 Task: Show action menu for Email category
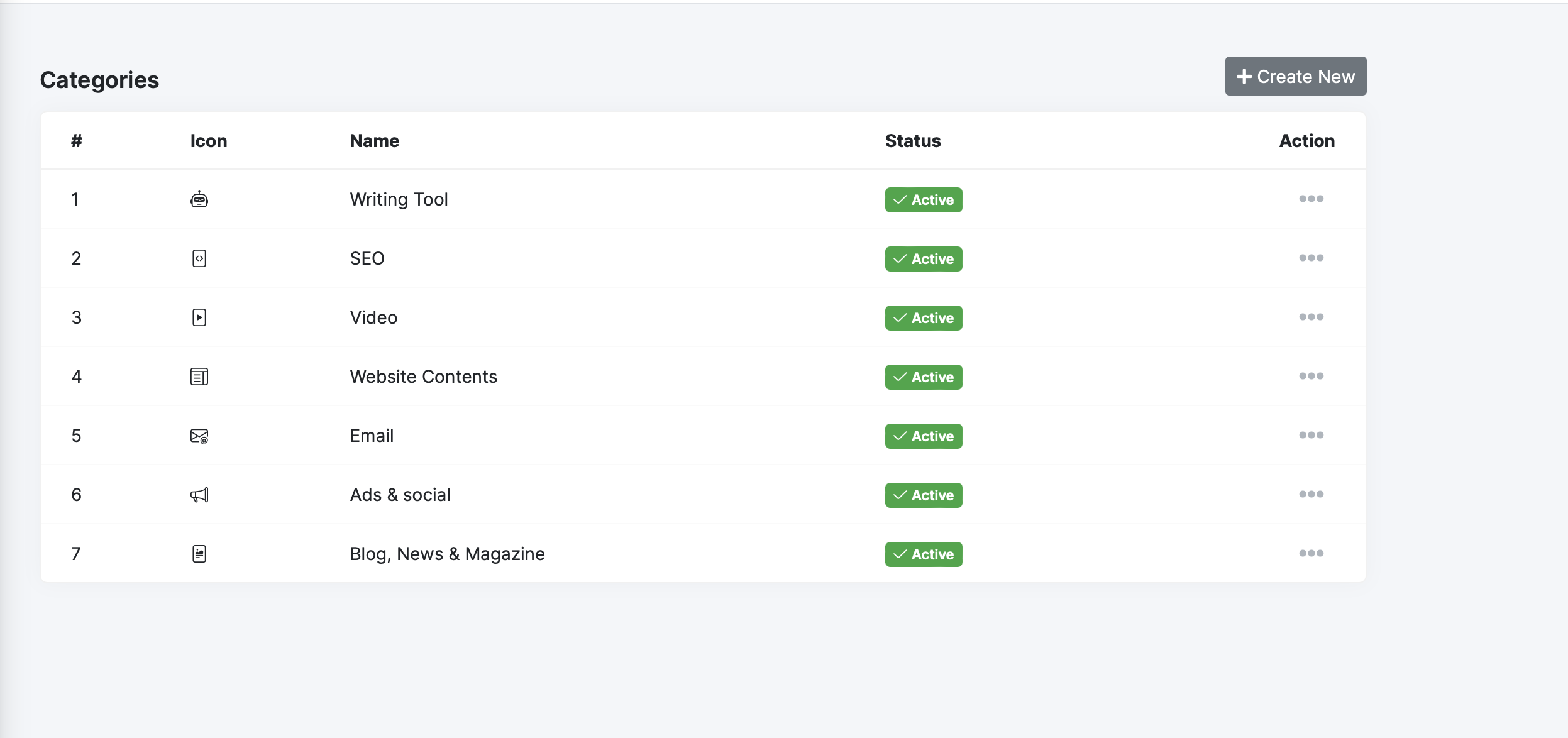(1311, 435)
